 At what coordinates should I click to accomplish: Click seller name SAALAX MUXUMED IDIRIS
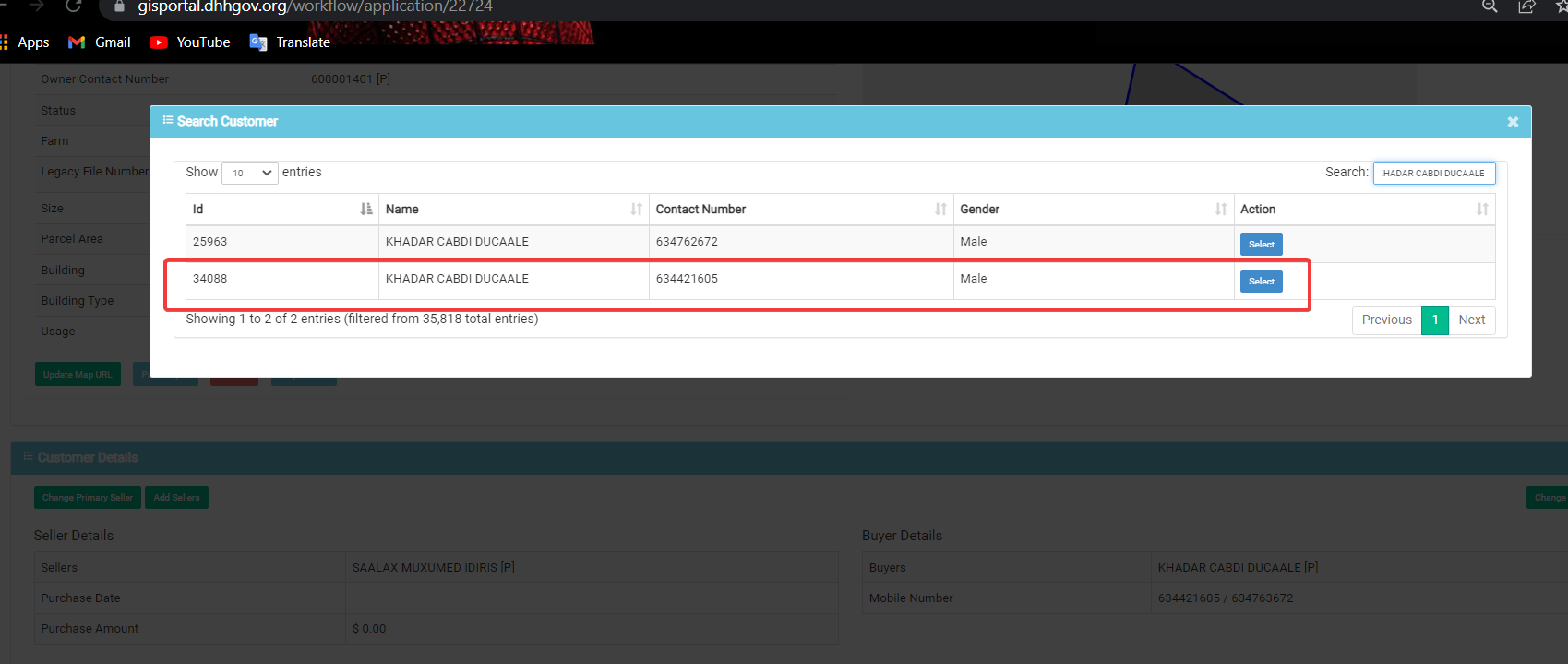pos(434,568)
